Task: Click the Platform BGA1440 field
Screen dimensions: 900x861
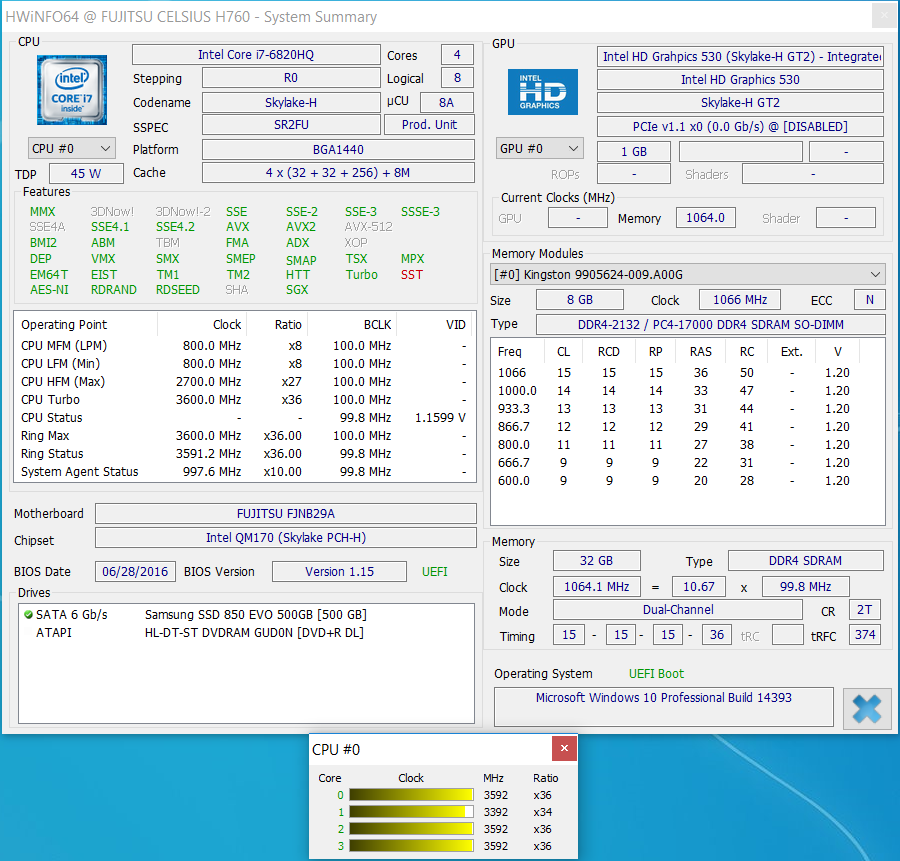Action: click(338, 149)
